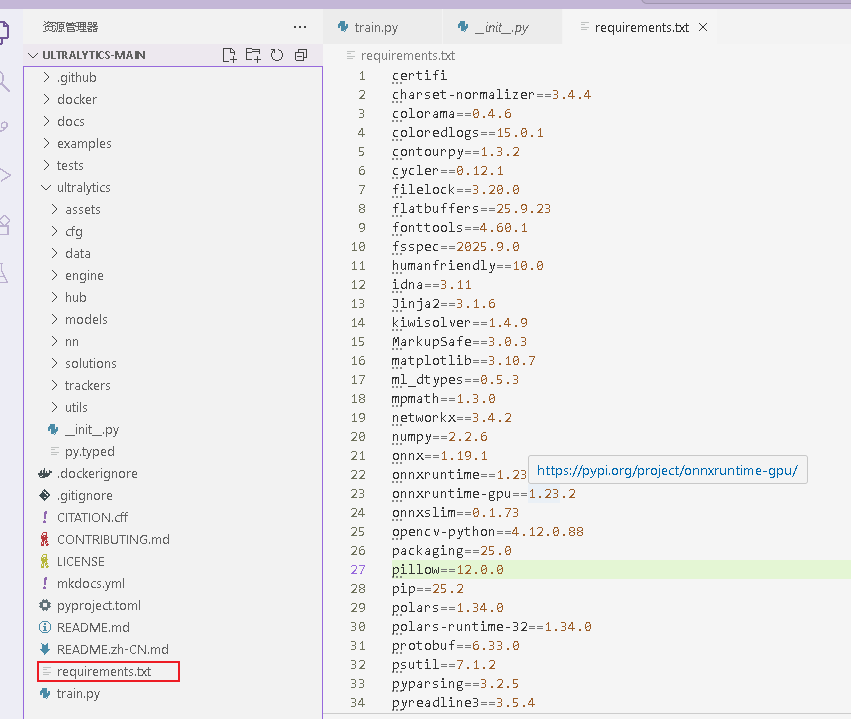Close the requirements.txt editor tab
The height and width of the screenshot is (719, 851).
[x=703, y=27]
